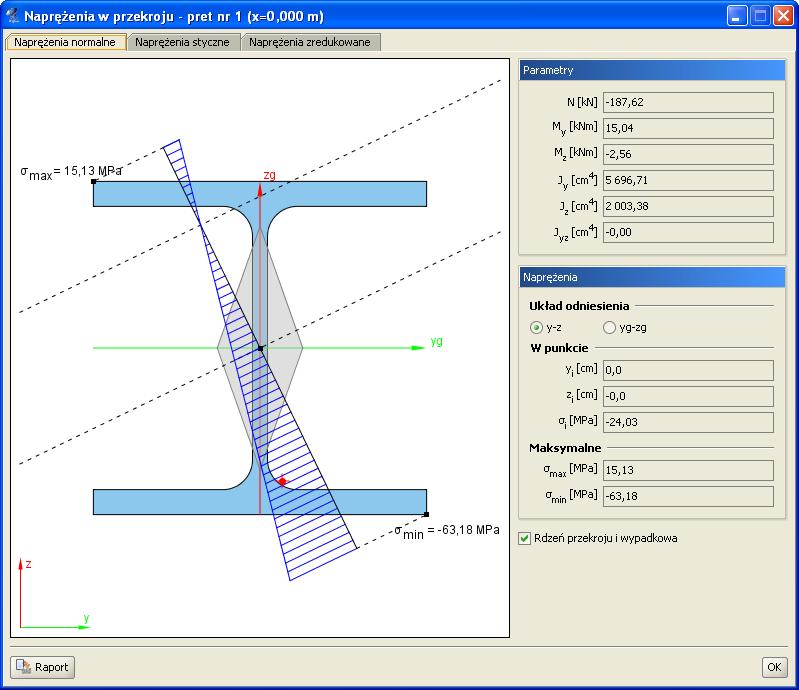
Task: Open the Naprężenia zredukowane tab
Action: (310, 42)
